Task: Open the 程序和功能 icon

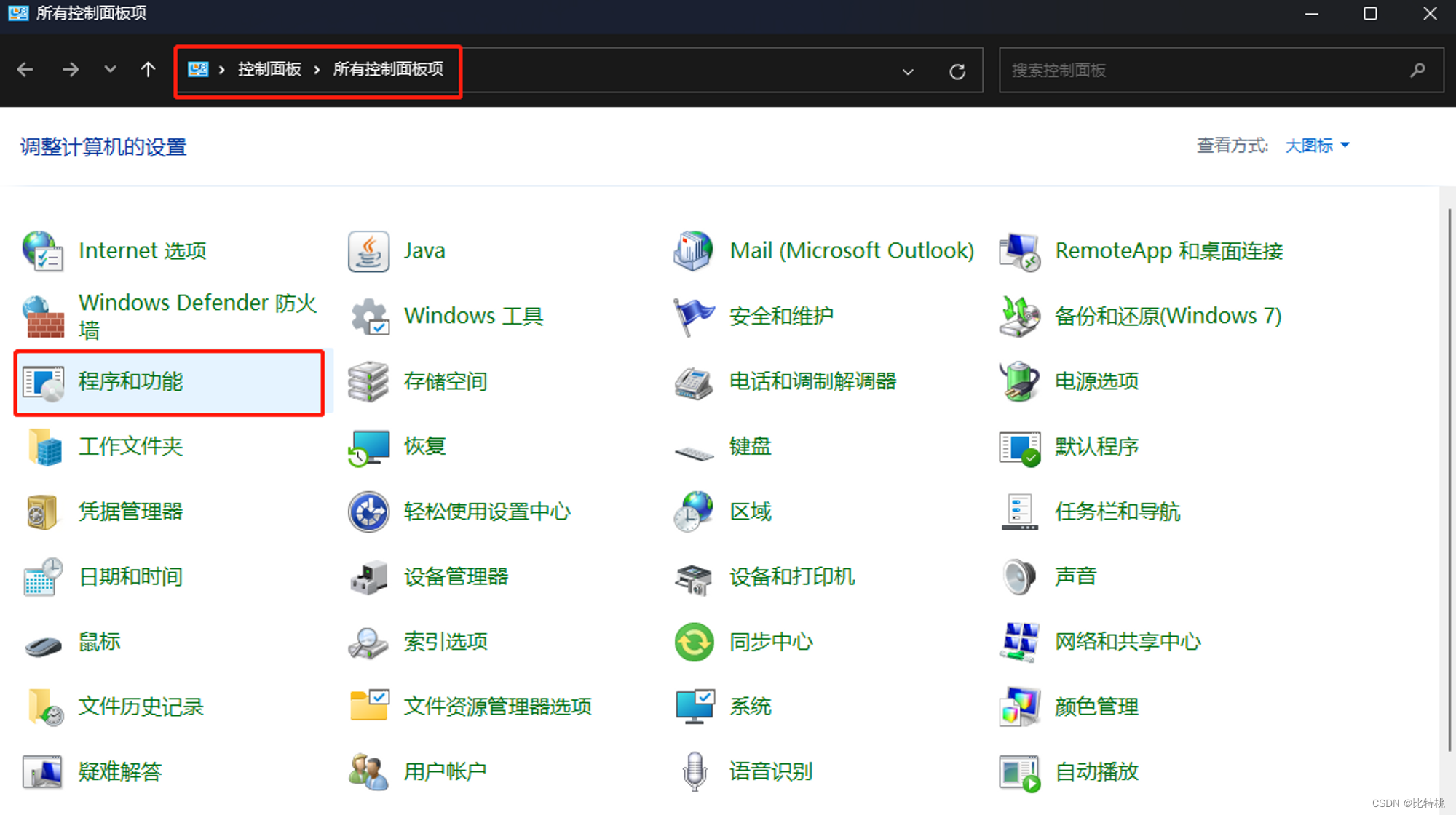Action: (x=43, y=382)
